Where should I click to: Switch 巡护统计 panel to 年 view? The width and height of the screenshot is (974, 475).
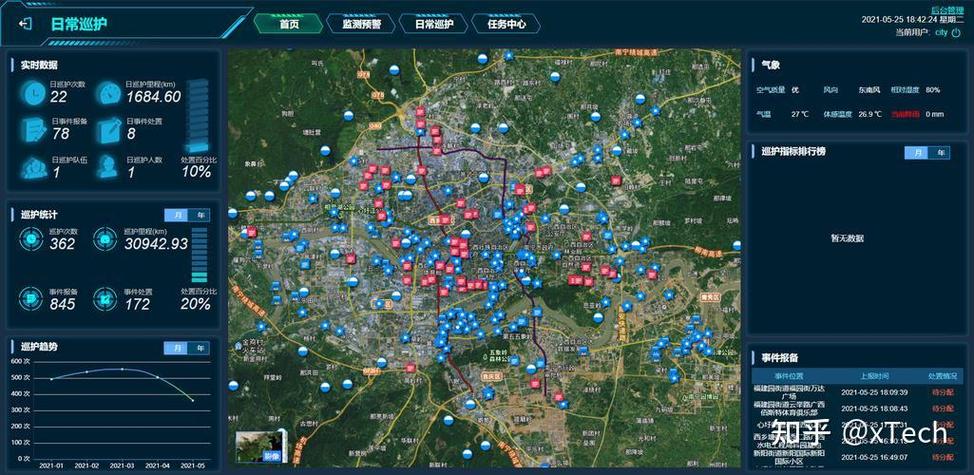click(x=200, y=215)
